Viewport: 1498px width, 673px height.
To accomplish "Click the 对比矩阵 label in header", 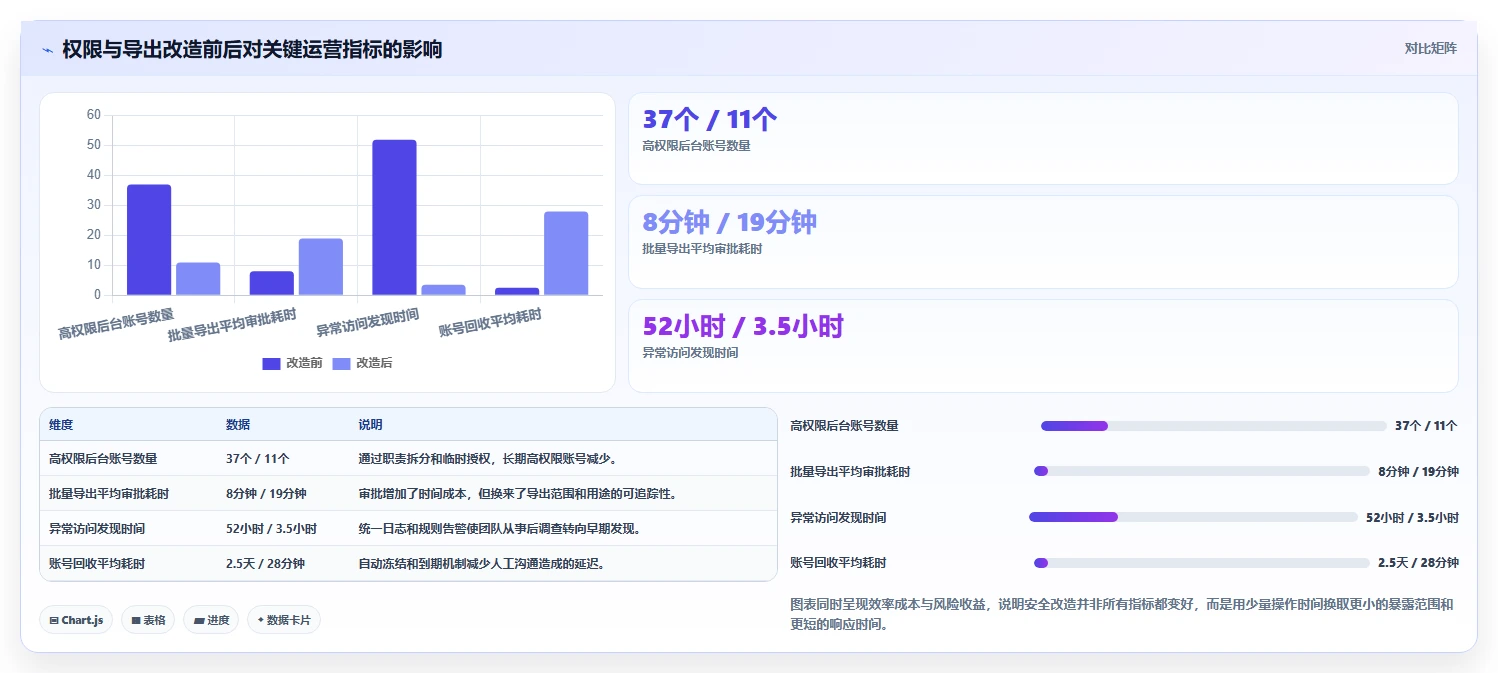I will pos(1431,48).
